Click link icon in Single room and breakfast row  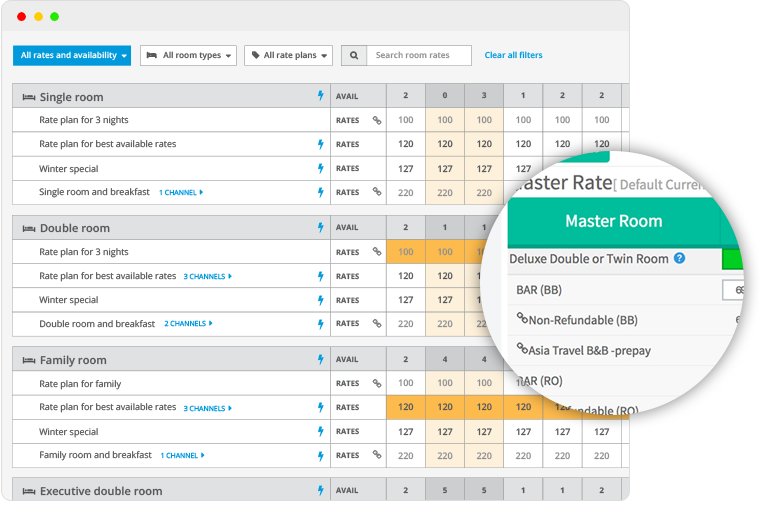pos(377,191)
